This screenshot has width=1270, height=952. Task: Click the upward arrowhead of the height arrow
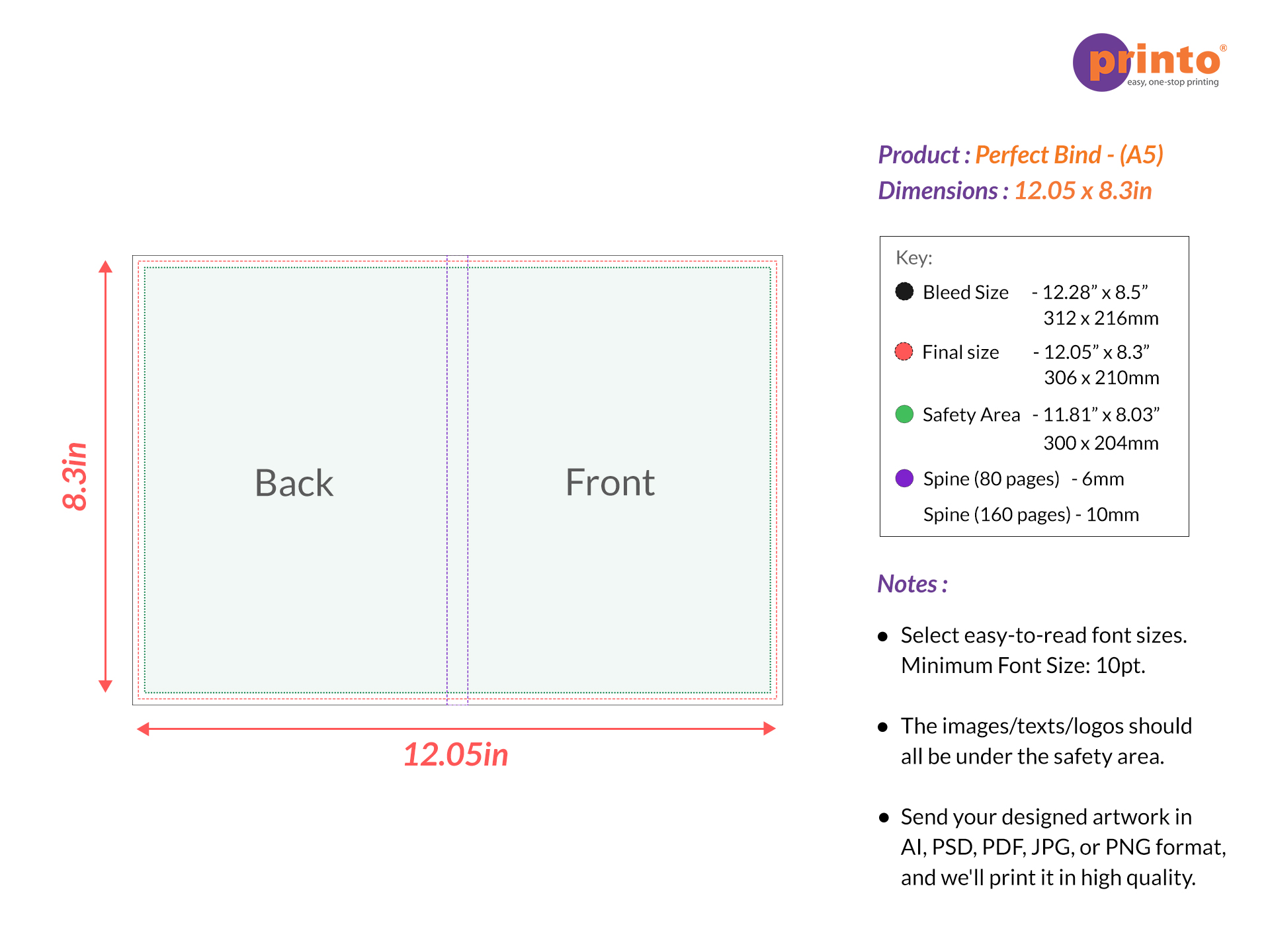[105, 266]
